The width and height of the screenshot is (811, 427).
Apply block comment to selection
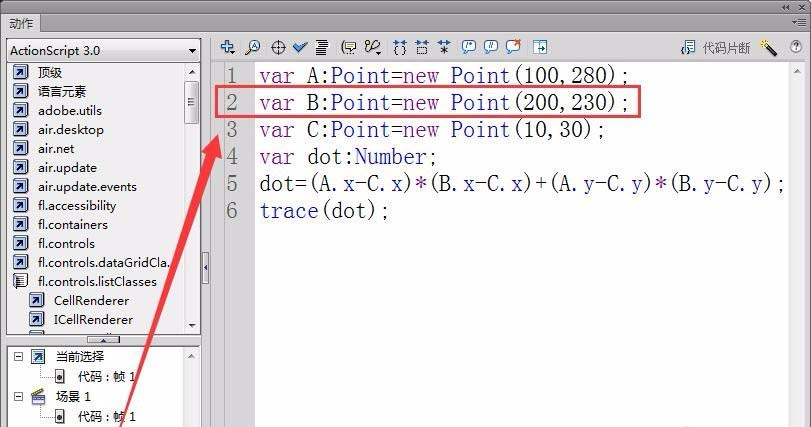(x=469, y=48)
